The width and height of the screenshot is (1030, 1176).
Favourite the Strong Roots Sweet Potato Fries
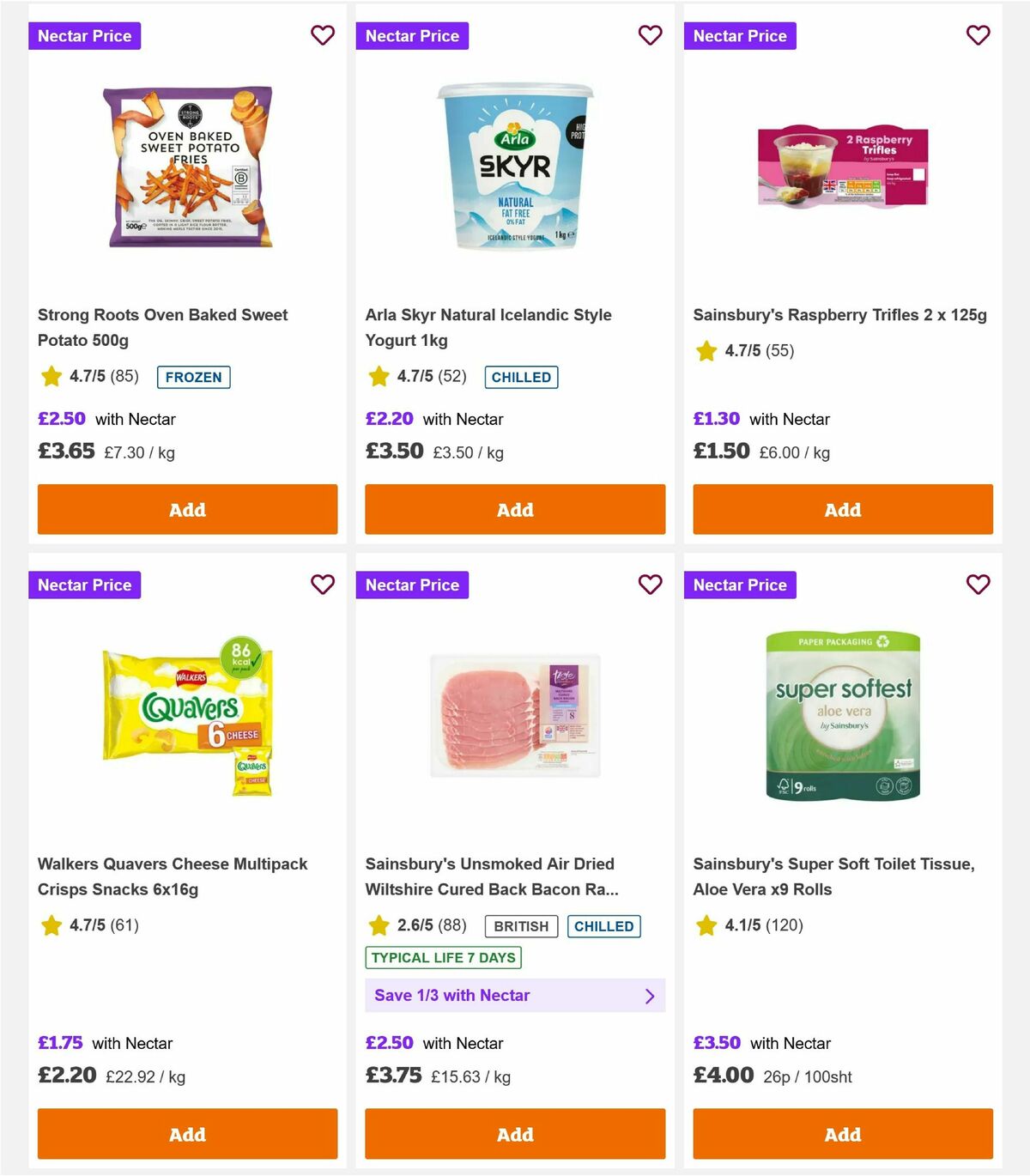click(x=323, y=35)
